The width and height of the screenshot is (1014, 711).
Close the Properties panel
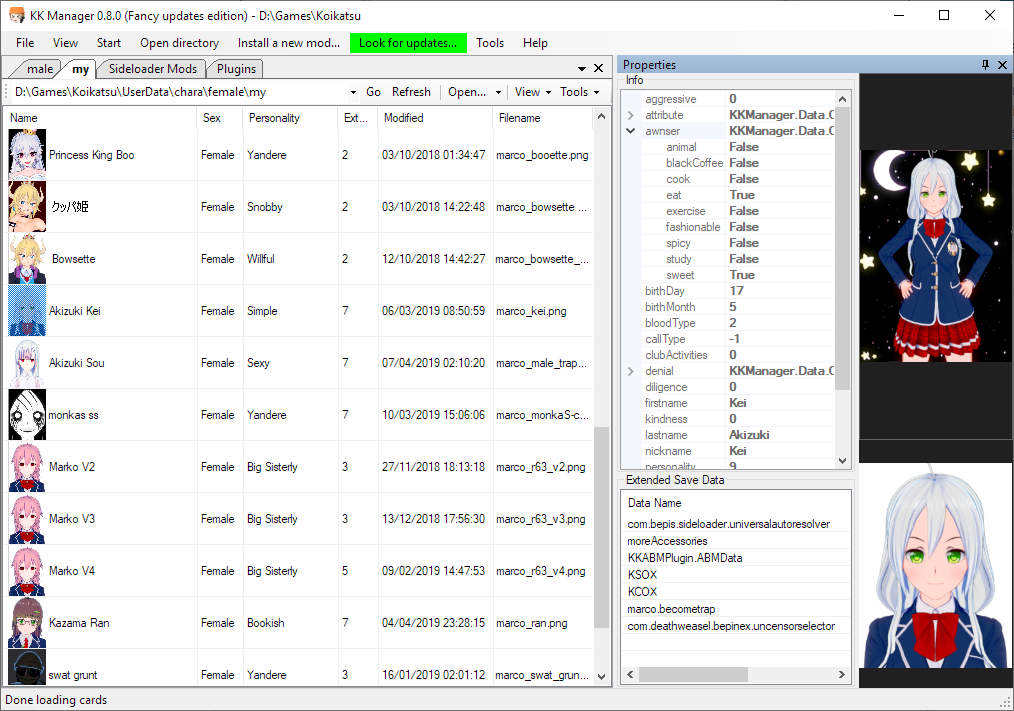[x=1002, y=65]
